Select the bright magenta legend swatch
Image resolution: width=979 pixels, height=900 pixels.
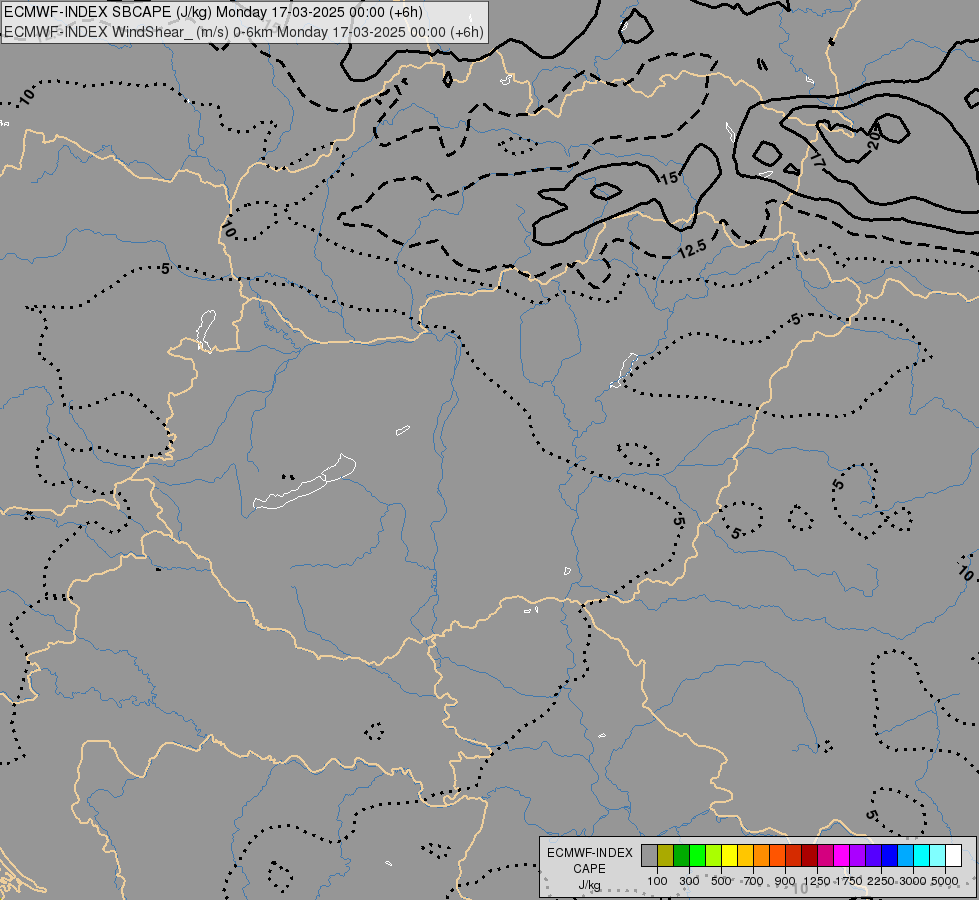pos(841,855)
